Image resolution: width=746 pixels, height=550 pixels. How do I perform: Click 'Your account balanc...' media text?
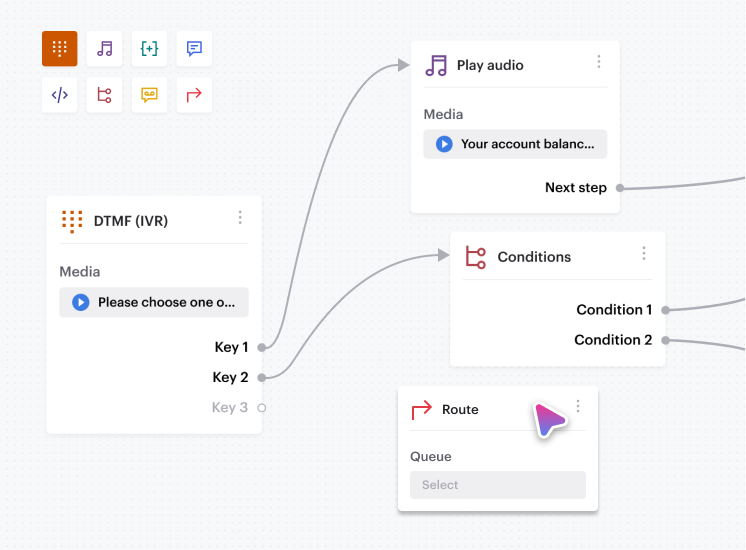(x=528, y=144)
